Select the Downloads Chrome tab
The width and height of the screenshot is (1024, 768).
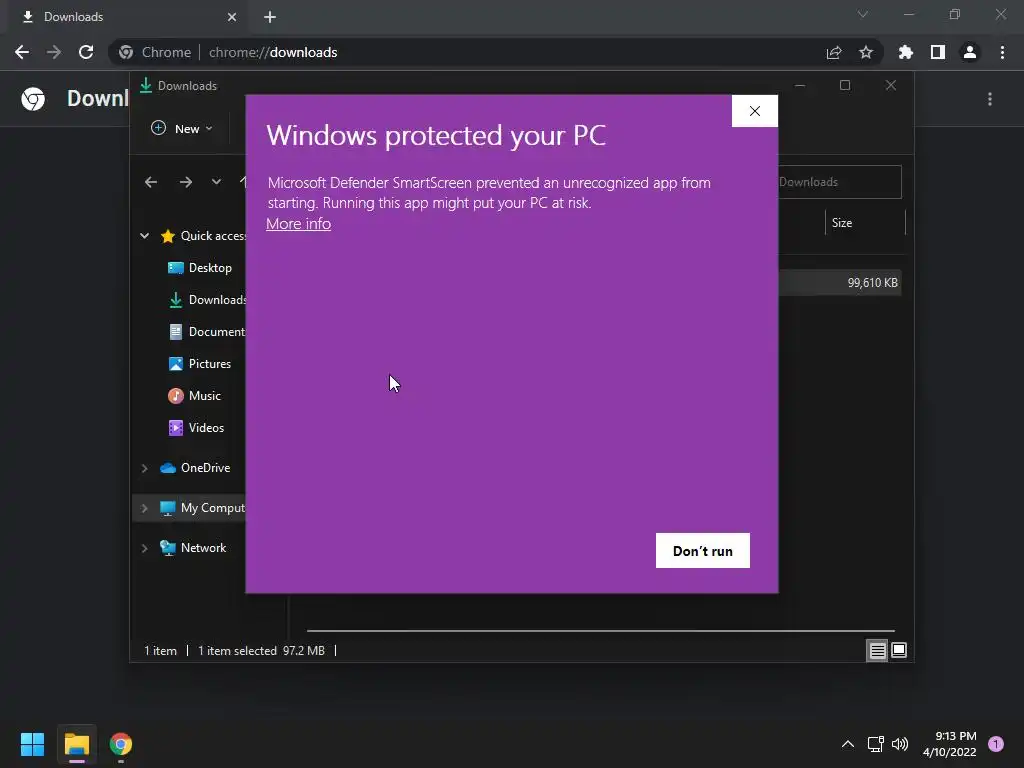pos(127,17)
